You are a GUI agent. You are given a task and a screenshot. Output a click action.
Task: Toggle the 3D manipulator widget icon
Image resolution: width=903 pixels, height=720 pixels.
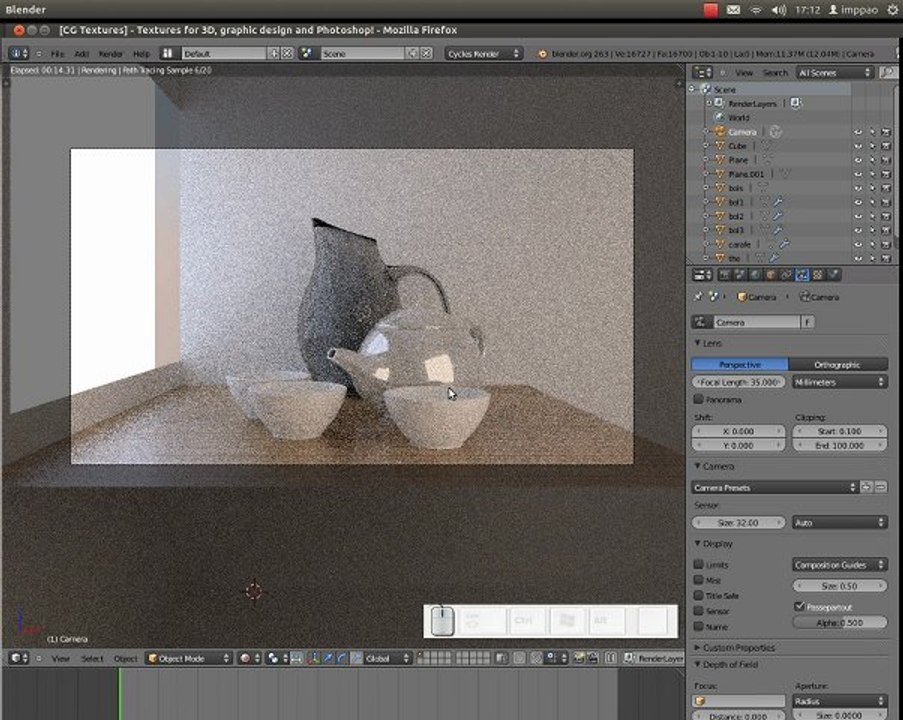click(x=314, y=658)
